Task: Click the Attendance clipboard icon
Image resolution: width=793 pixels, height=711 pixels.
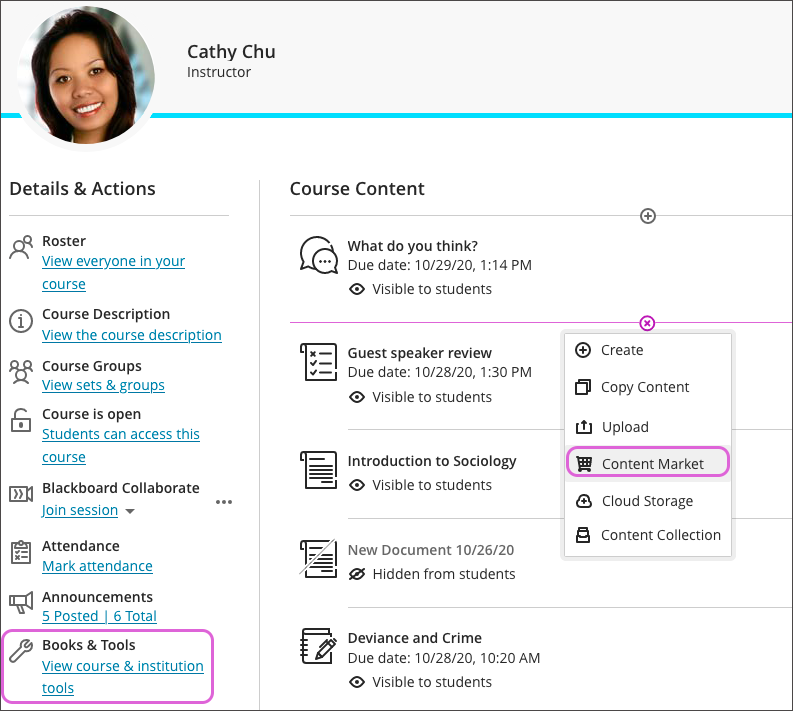Action: (21, 552)
